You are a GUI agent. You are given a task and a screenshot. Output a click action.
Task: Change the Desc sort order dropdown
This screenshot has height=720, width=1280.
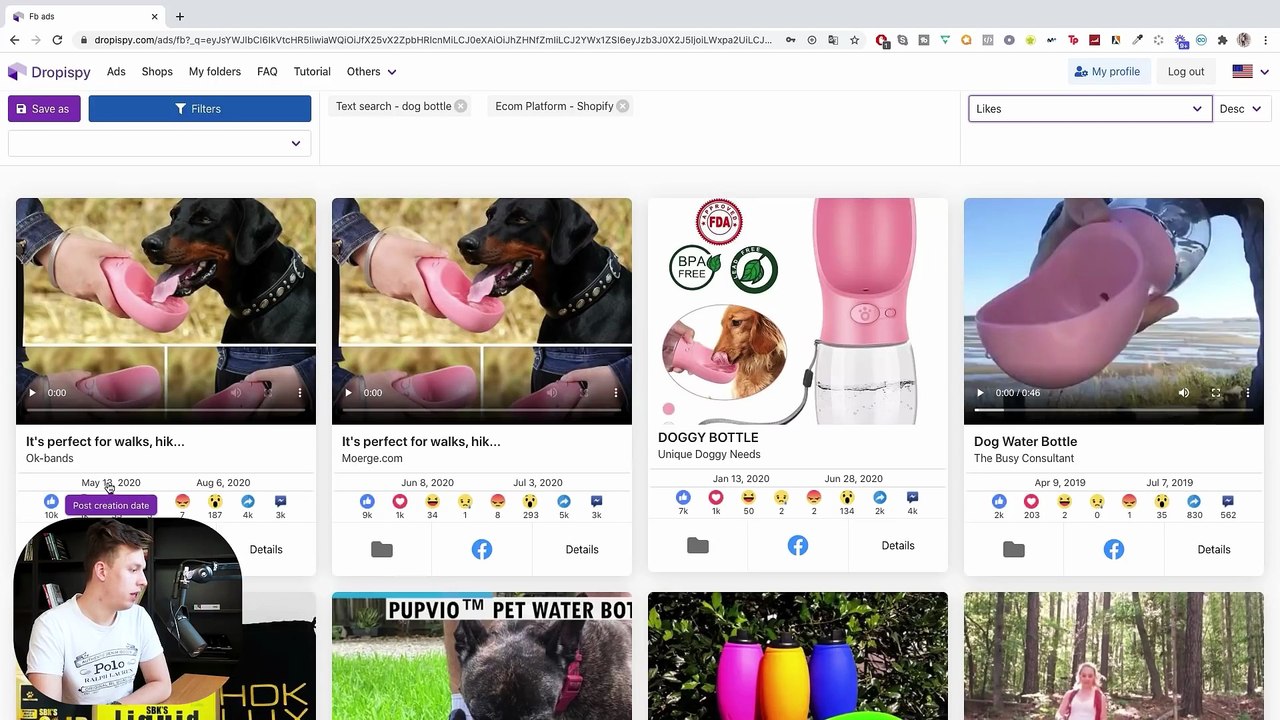point(1241,109)
